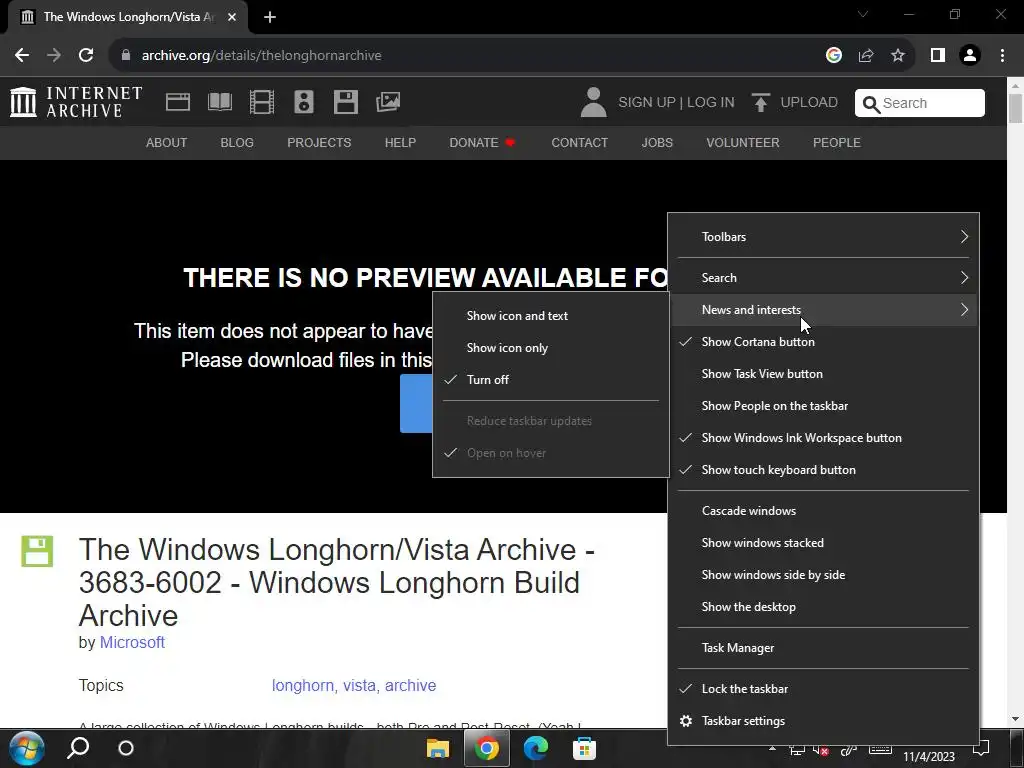The width and height of the screenshot is (1024, 768).
Task: Click the Internet Archive logo
Action: (x=76, y=102)
